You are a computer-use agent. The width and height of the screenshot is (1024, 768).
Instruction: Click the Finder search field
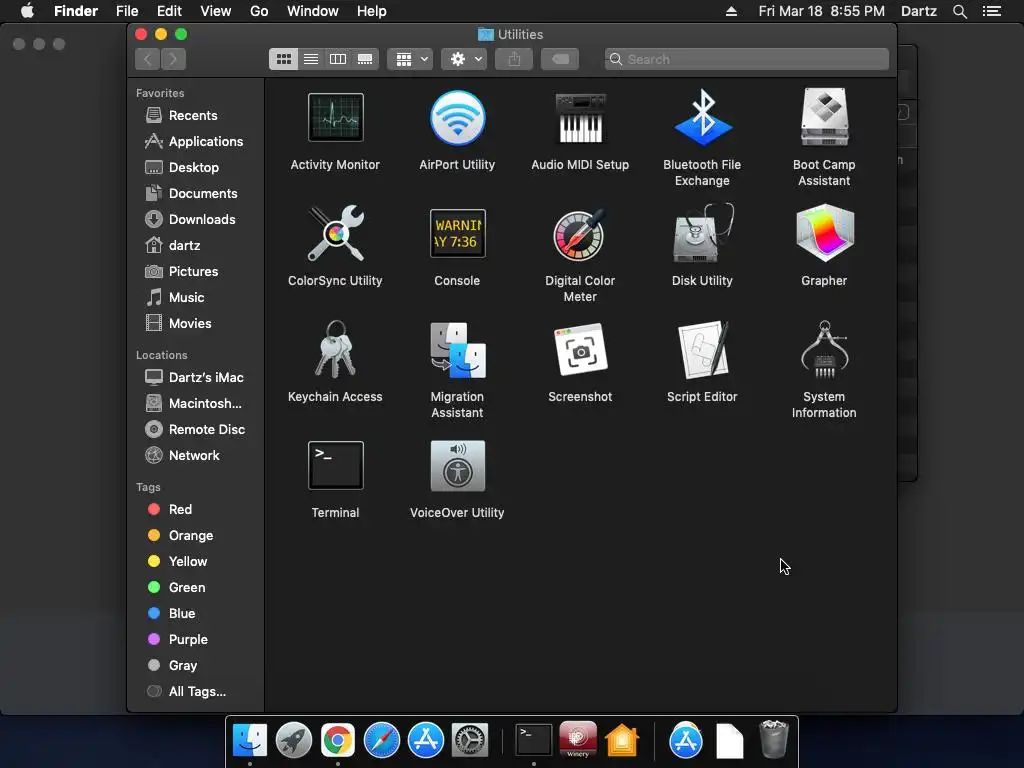click(x=746, y=59)
